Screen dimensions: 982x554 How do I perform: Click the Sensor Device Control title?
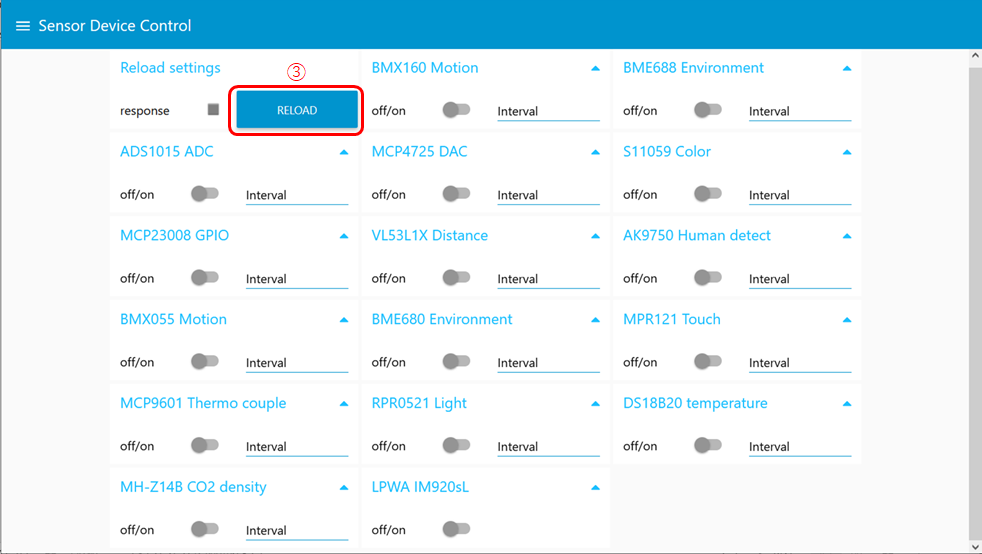[115, 26]
